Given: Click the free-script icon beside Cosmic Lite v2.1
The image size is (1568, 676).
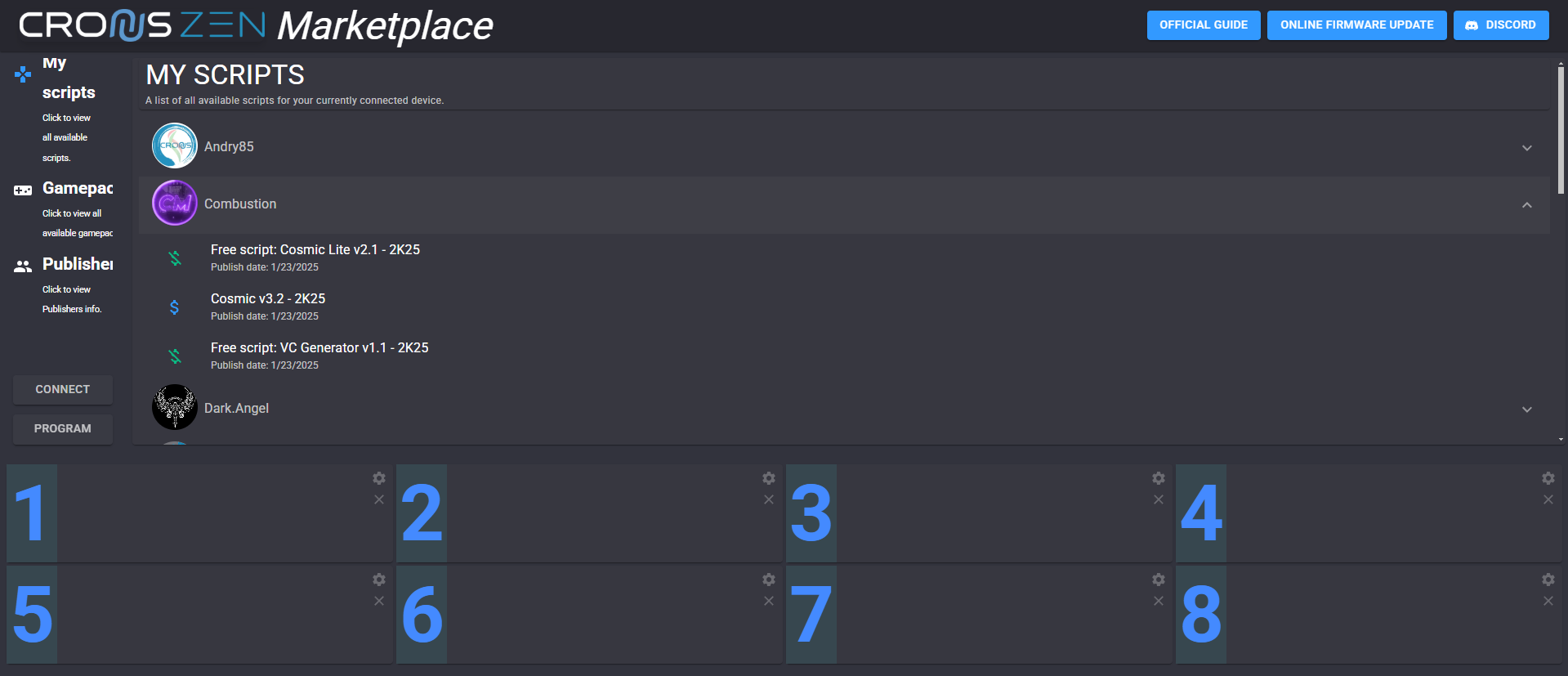Looking at the screenshot, I should (175, 258).
